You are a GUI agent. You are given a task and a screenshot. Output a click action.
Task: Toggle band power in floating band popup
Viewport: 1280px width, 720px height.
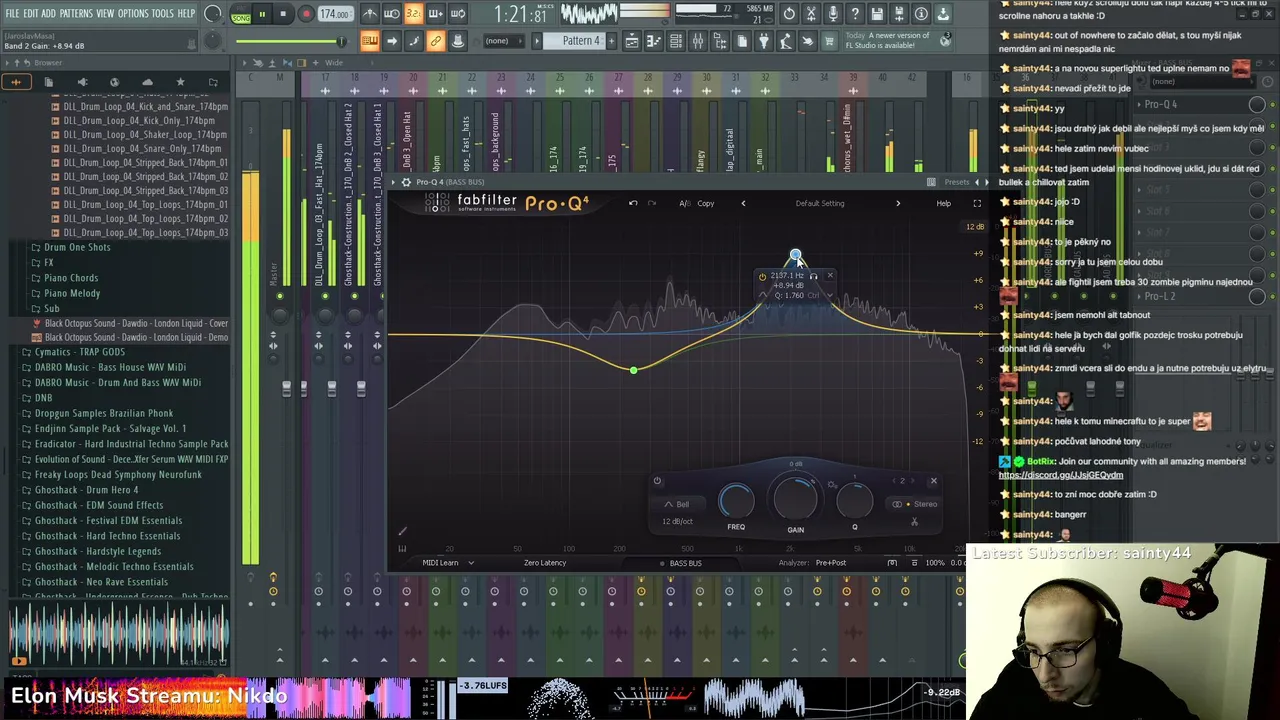point(762,276)
